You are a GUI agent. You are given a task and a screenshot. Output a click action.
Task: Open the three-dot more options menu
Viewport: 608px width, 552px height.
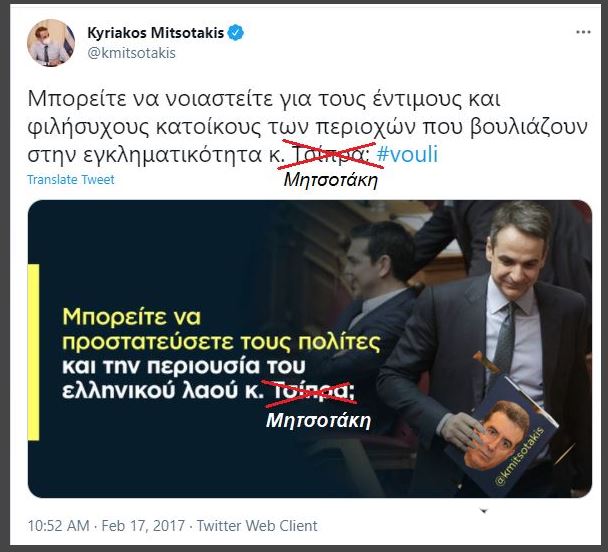click(583, 32)
